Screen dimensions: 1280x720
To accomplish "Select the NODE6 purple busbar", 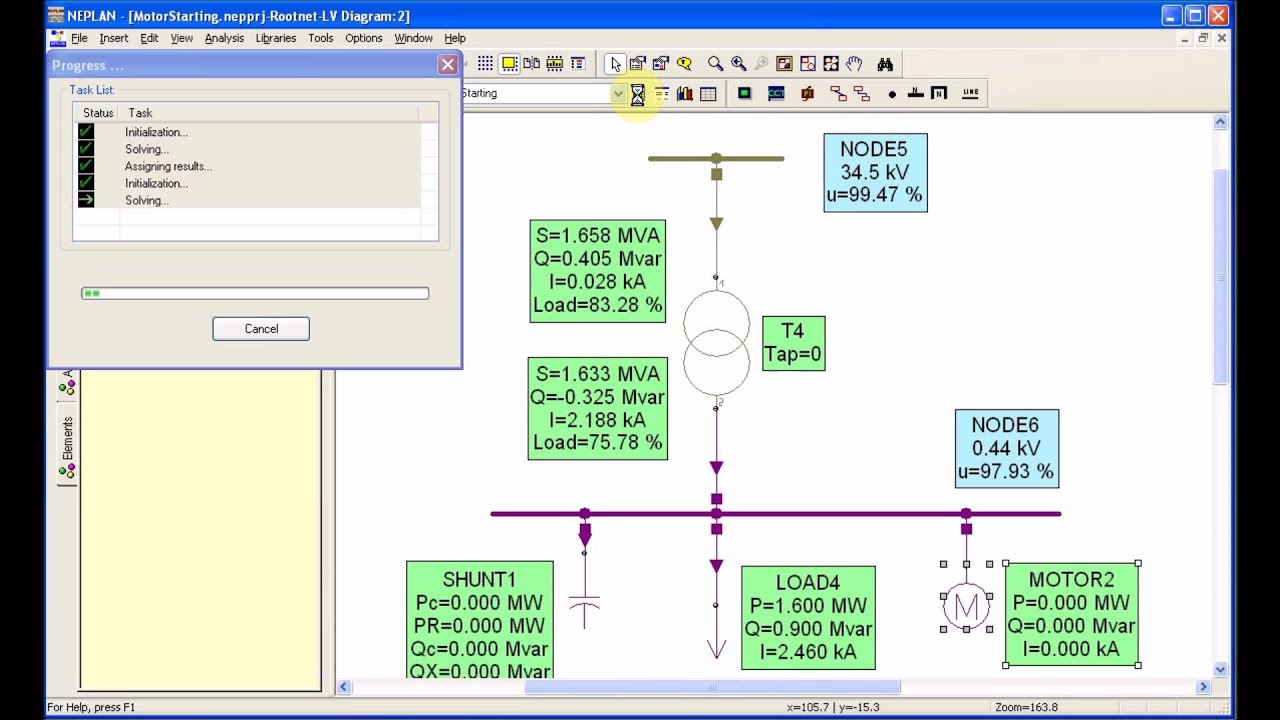I will pos(775,514).
